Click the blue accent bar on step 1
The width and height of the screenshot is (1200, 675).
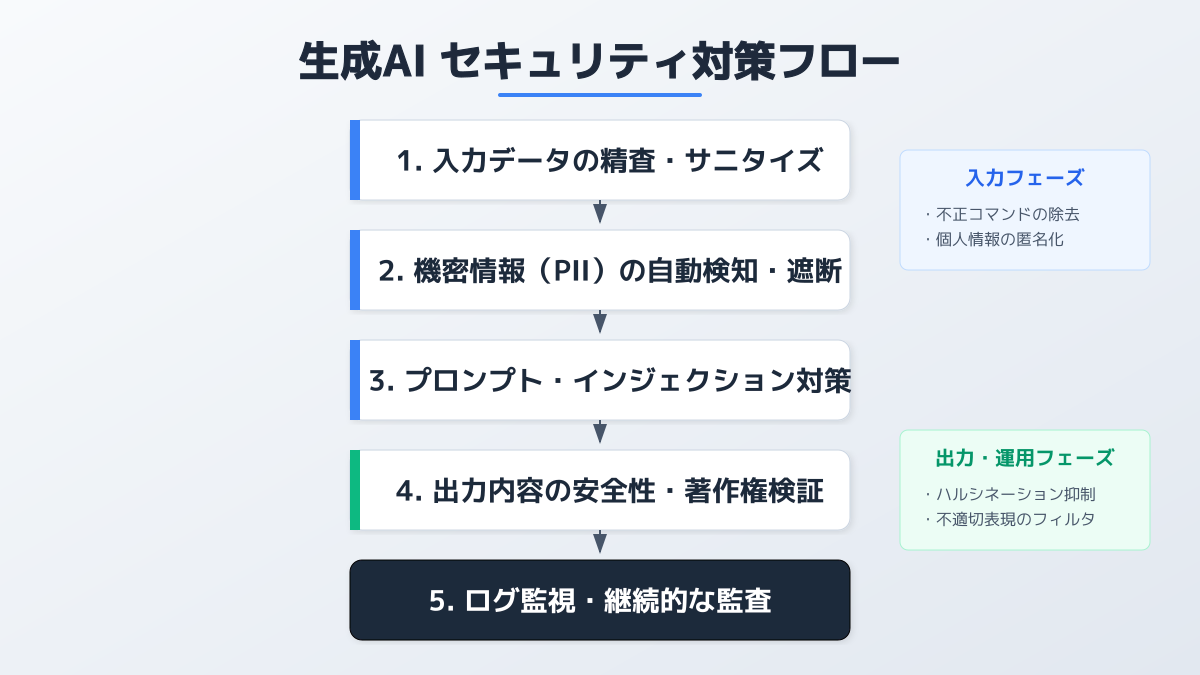pos(355,160)
